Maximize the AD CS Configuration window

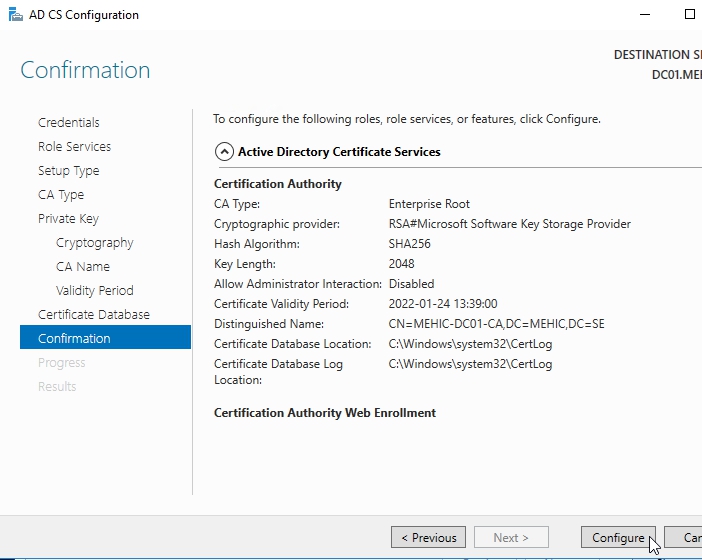(x=689, y=15)
